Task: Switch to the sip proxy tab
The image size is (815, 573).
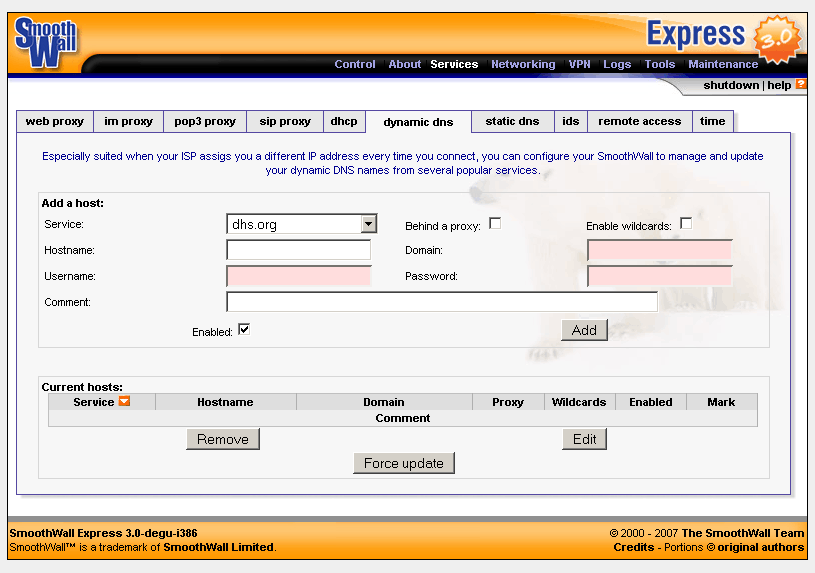Action: pyautogui.click(x=285, y=121)
